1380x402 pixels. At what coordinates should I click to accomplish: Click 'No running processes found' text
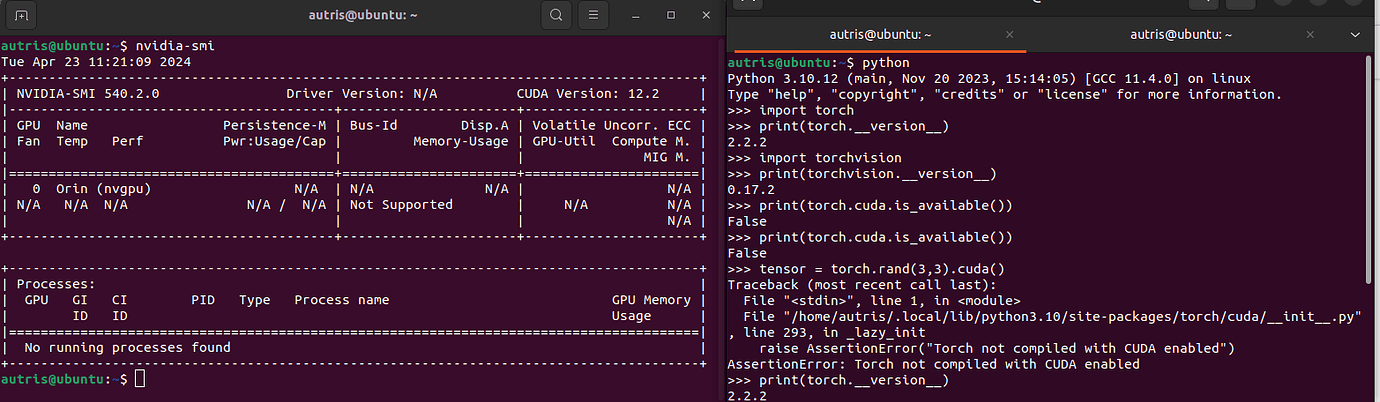click(127, 348)
